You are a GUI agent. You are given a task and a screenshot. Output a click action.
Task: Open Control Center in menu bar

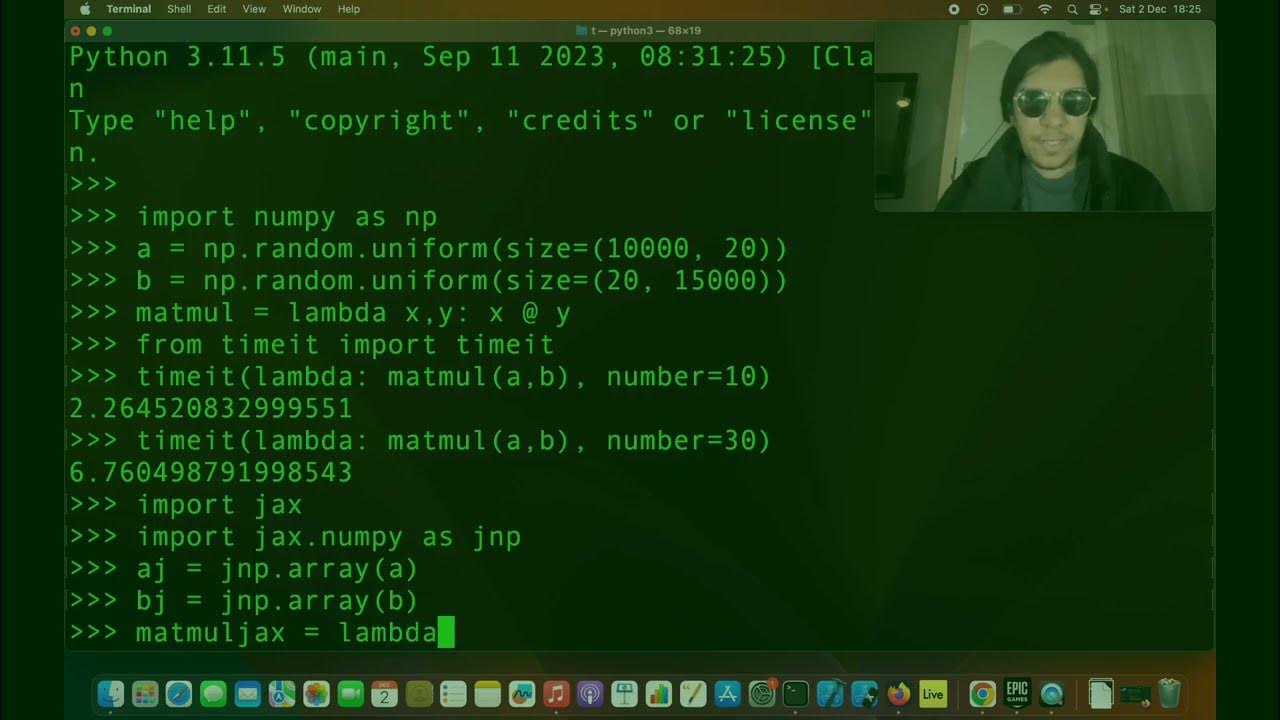pyautogui.click(x=1097, y=9)
